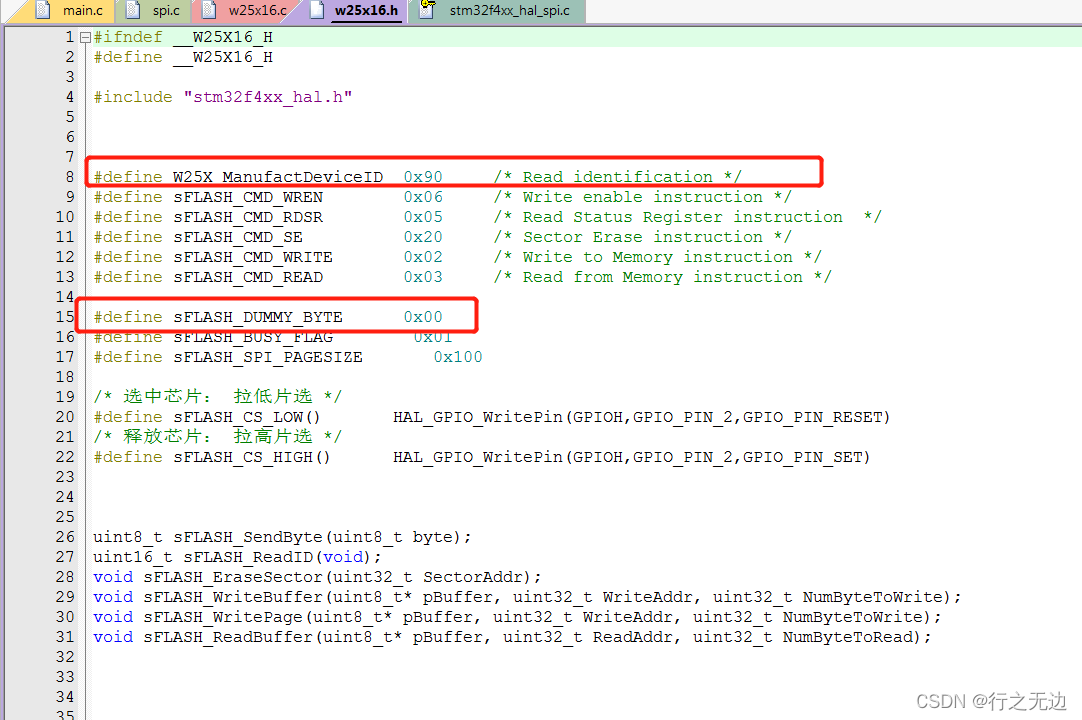This screenshot has width=1082, height=720.
Task: Click the file icon on w25x16.h tab
Action: [x=317, y=10]
